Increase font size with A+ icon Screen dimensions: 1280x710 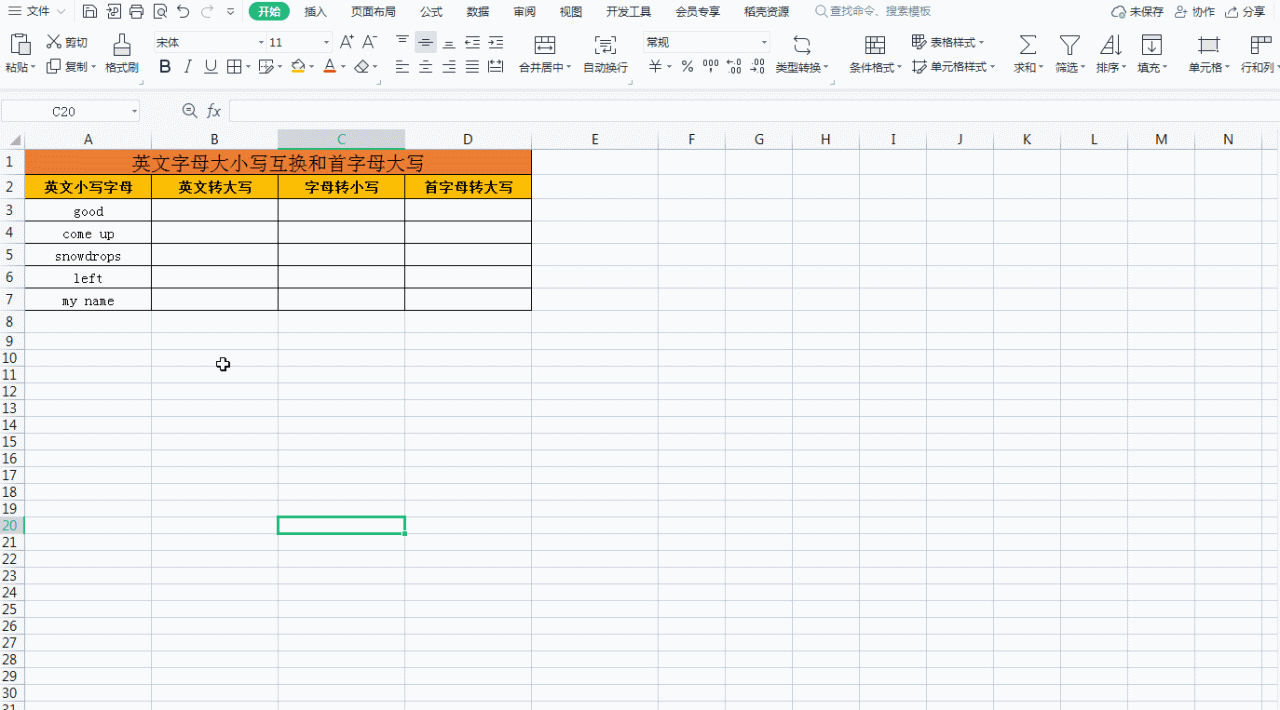click(x=346, y=42)
